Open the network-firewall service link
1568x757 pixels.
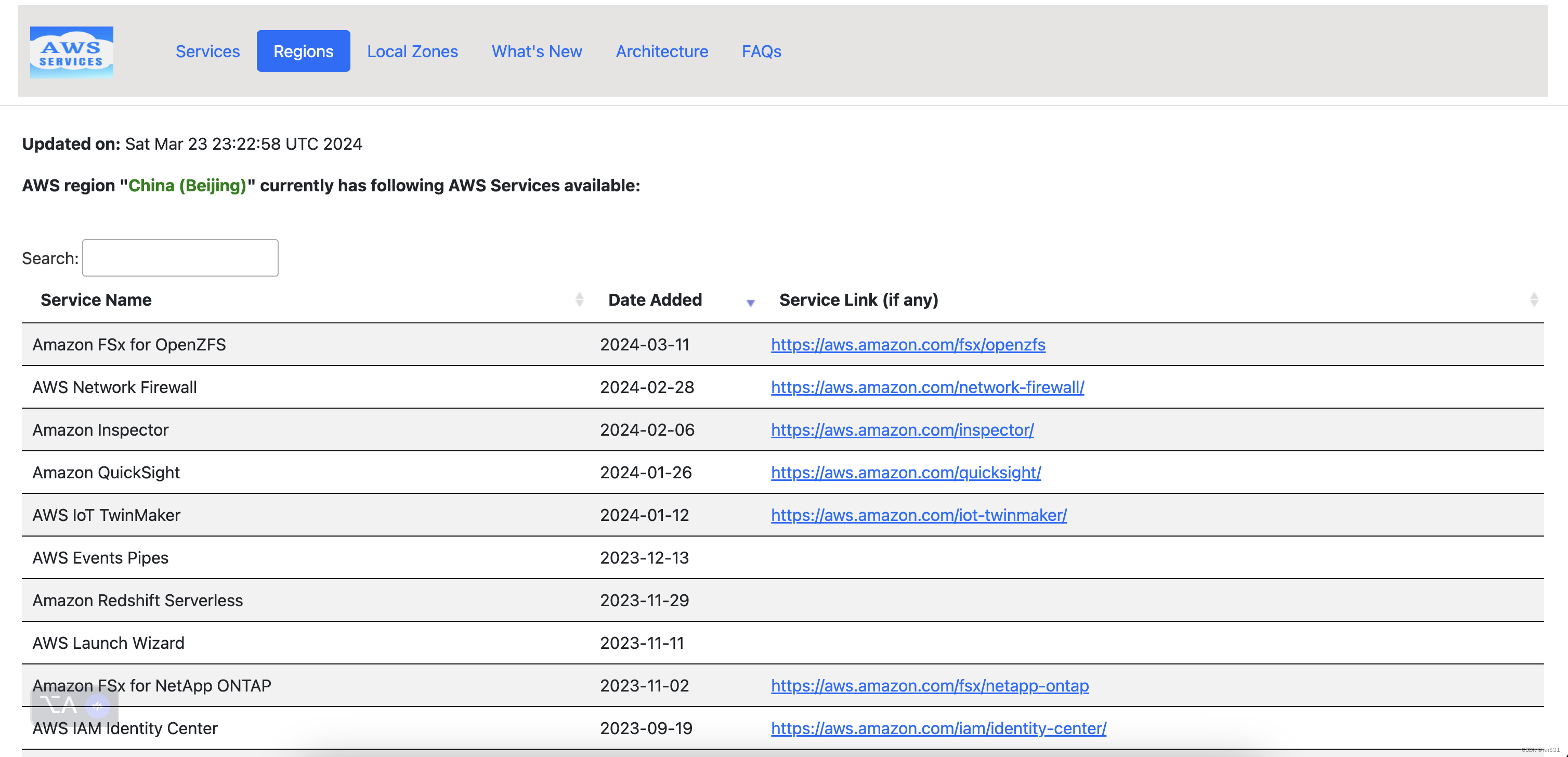coord(927,387)
